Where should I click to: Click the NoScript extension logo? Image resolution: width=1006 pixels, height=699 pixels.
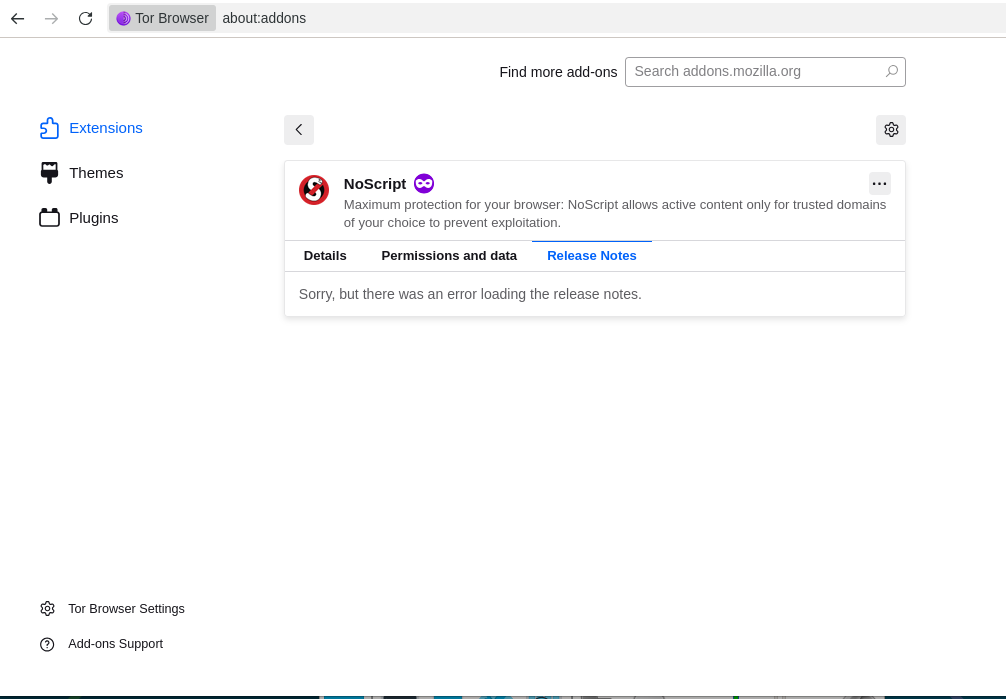pos(314,190)
